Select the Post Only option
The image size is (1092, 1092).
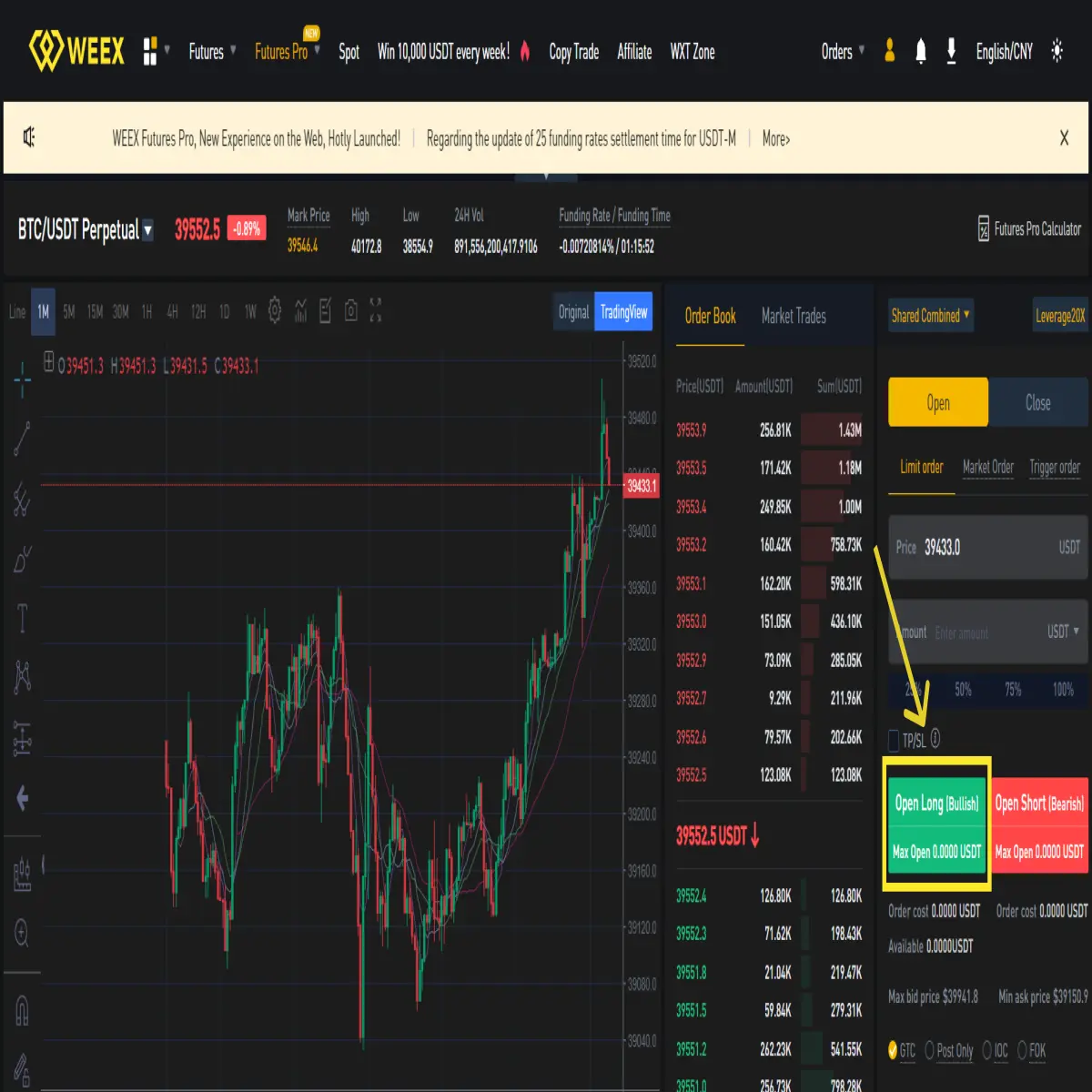point(948,1051)
